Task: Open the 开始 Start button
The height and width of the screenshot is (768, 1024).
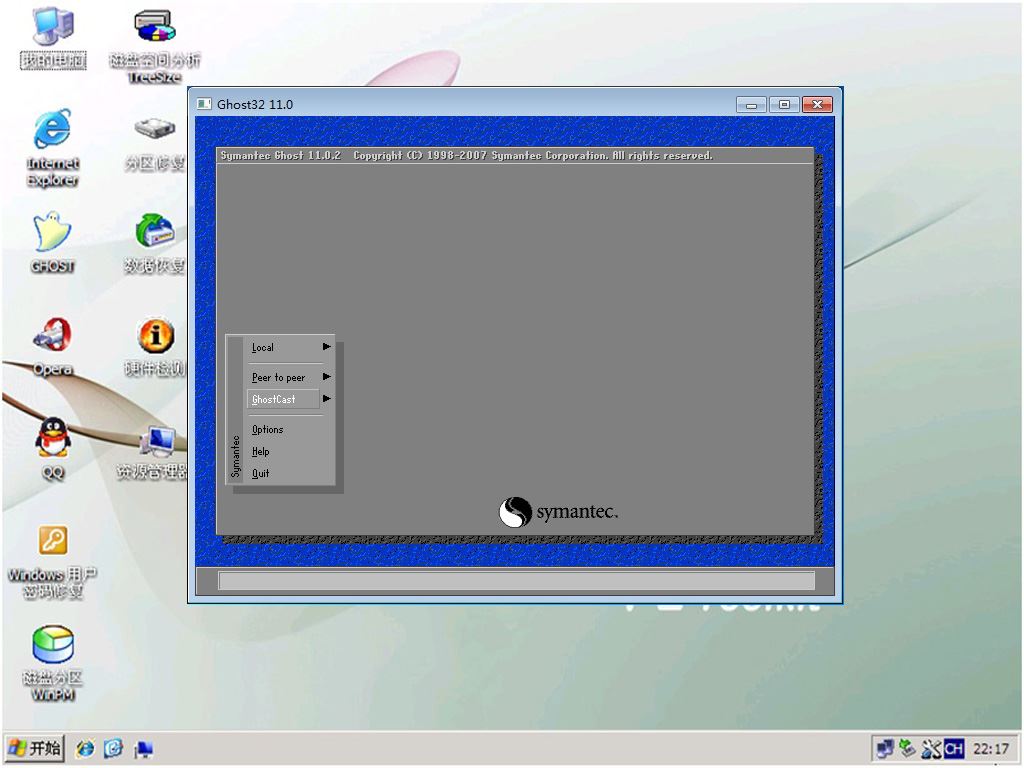Action: (35, 748)
